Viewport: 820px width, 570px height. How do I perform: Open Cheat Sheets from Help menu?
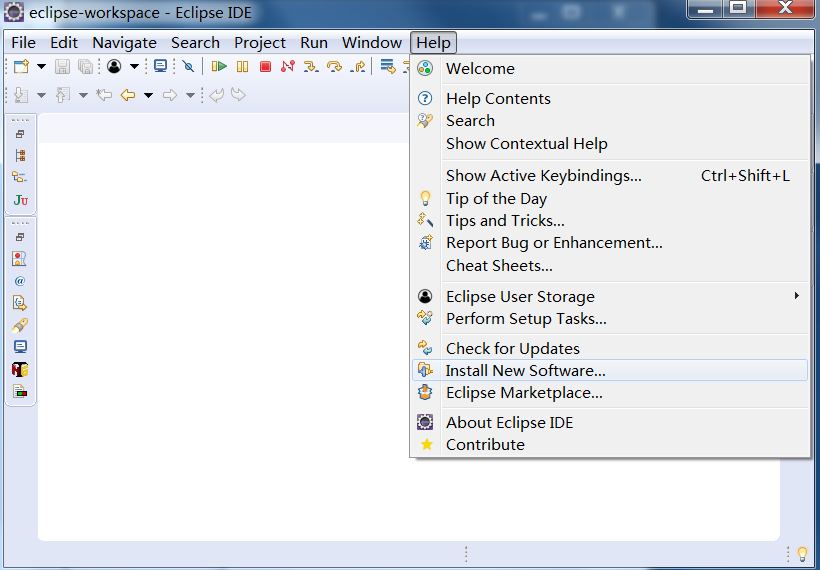click(x=610, y=266)
